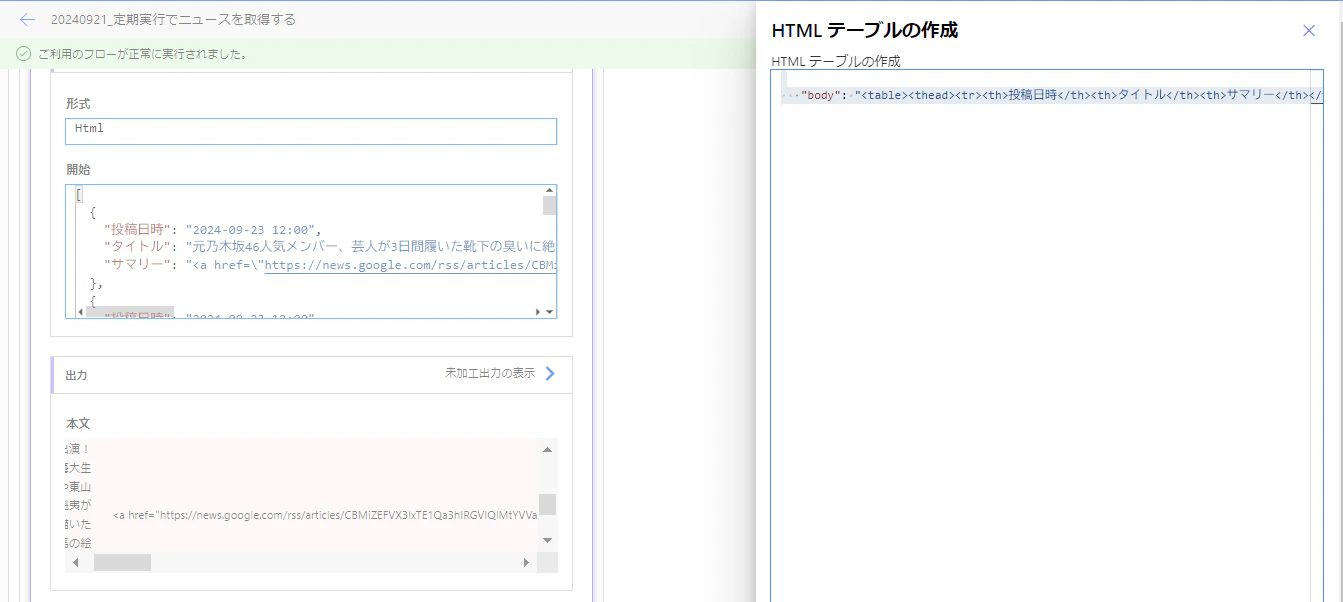Click the green success checkmark icon
Screen dimensions: 1343x602
click(23, 53)
